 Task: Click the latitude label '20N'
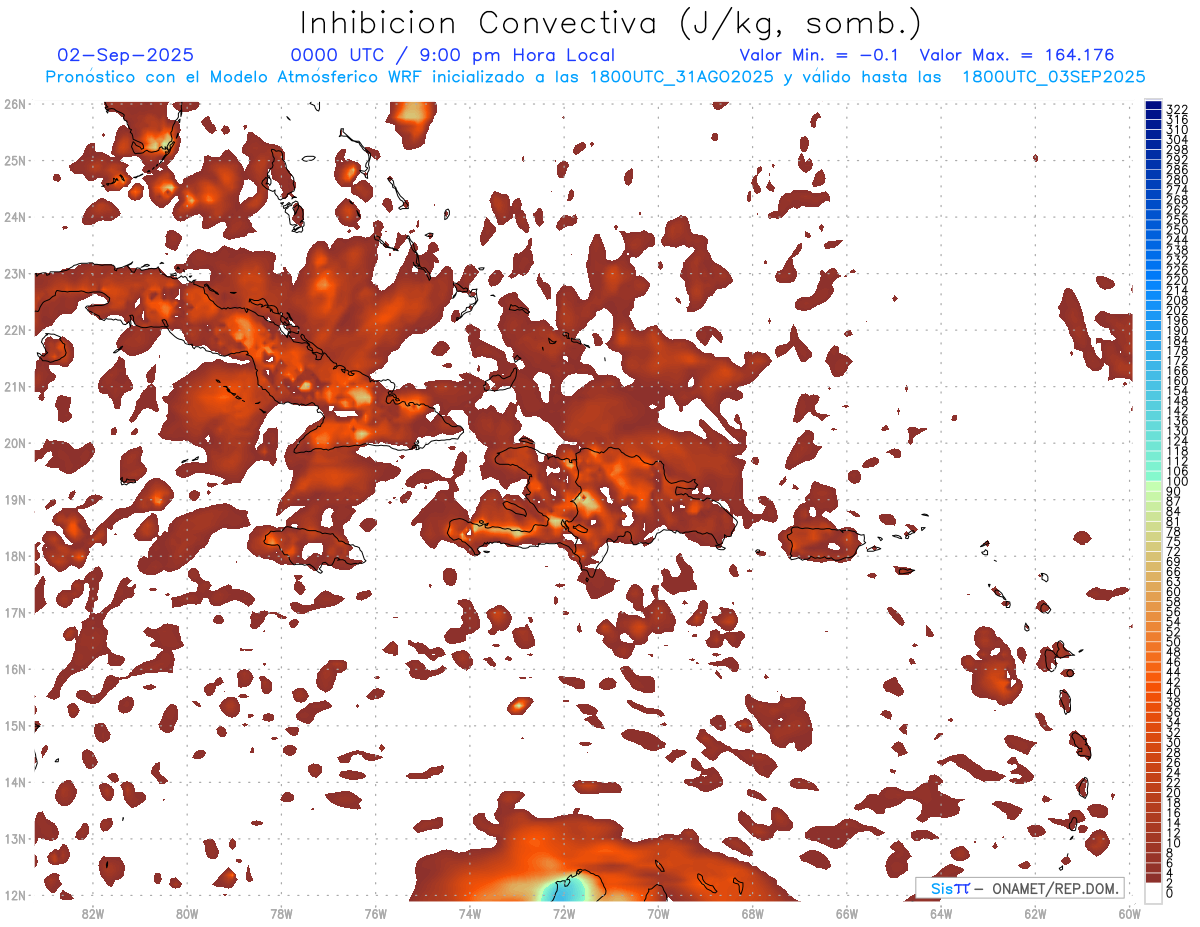click(14, 443)
